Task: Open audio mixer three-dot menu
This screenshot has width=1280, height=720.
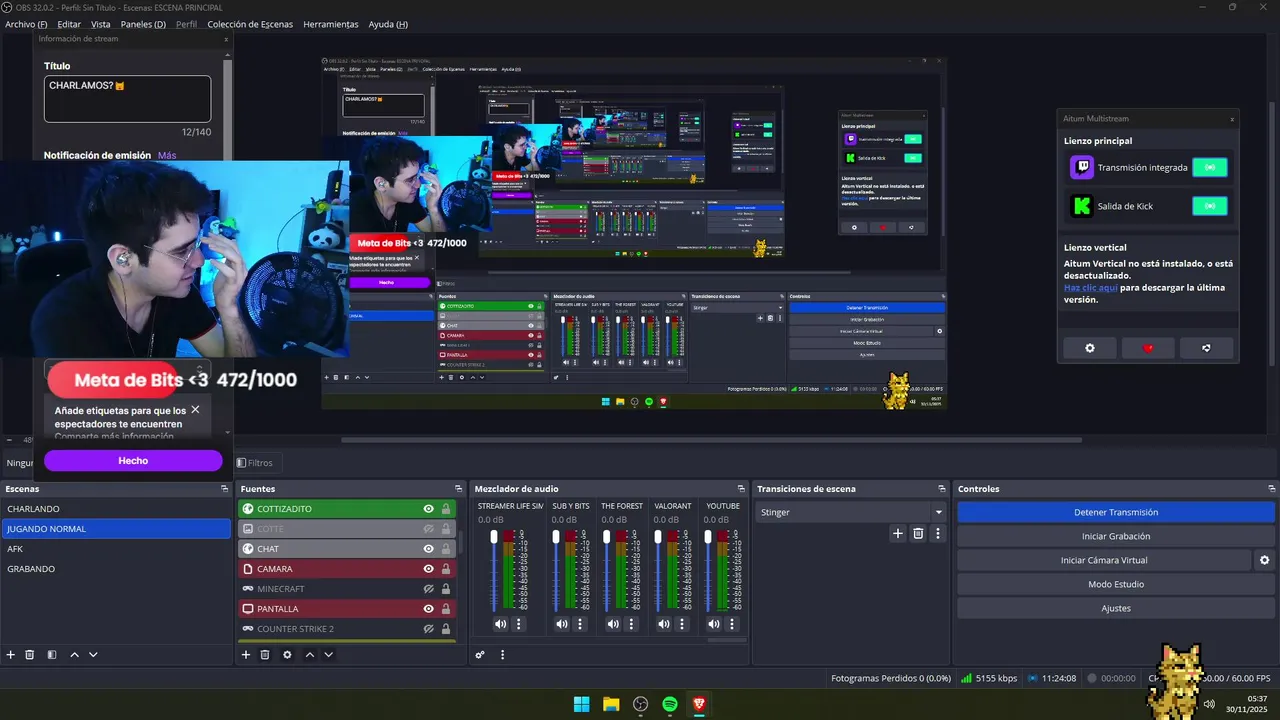Action: [x=502, y=655]
